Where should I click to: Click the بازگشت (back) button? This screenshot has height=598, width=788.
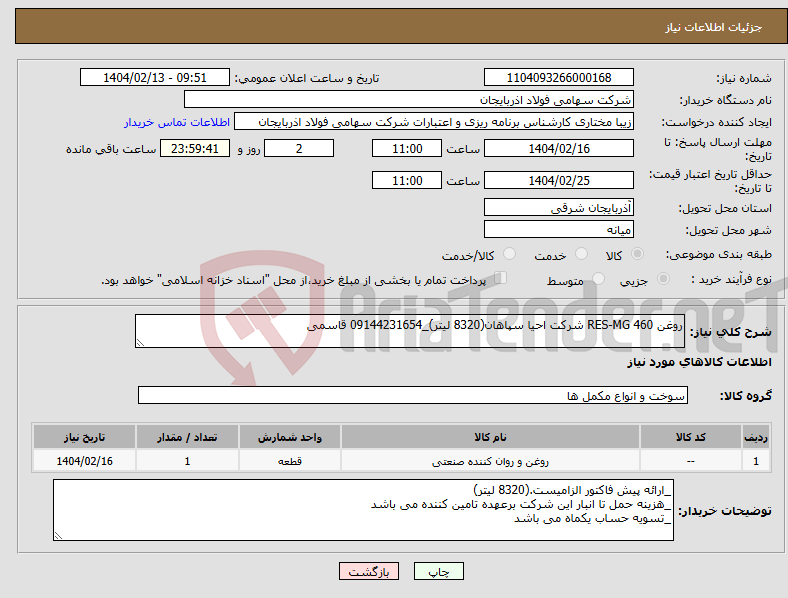tap(369, 571)
